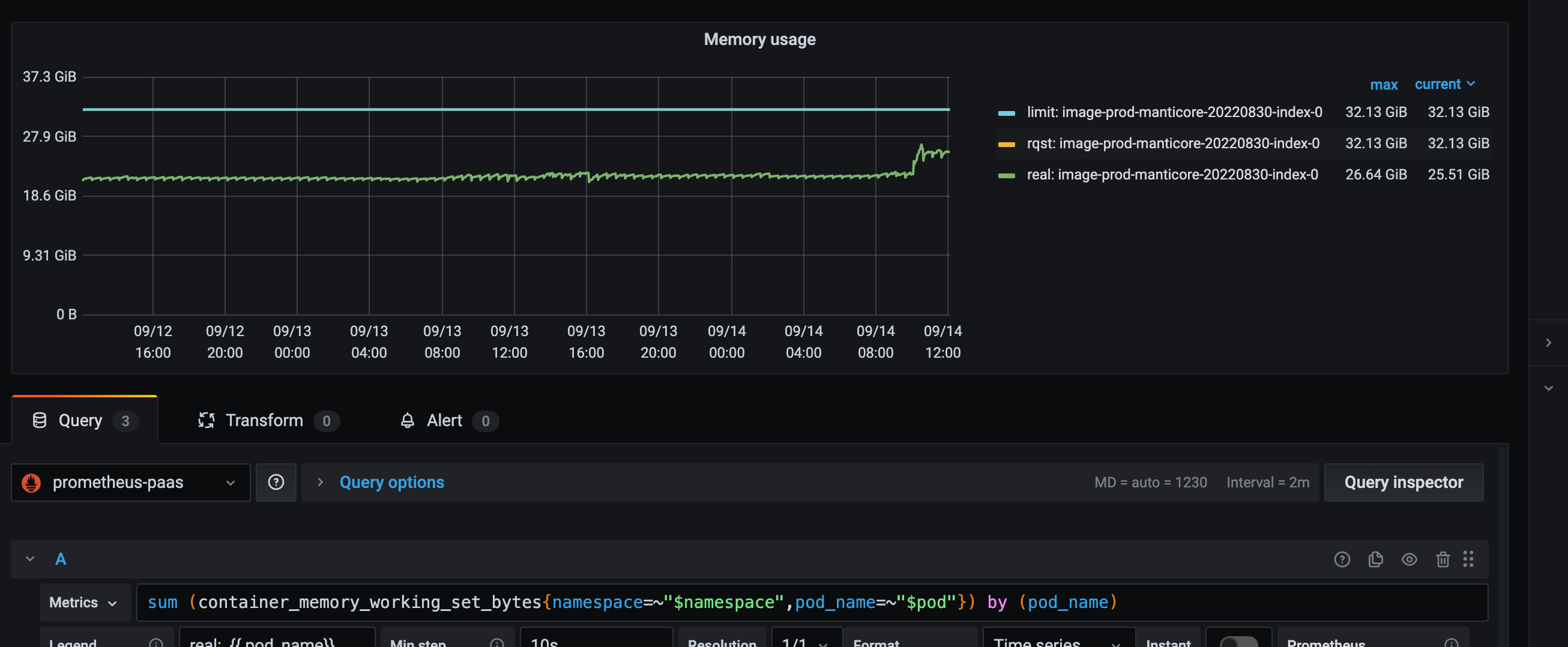Switch to the Transform tab
1568x647 pixels.
(265, 420)
